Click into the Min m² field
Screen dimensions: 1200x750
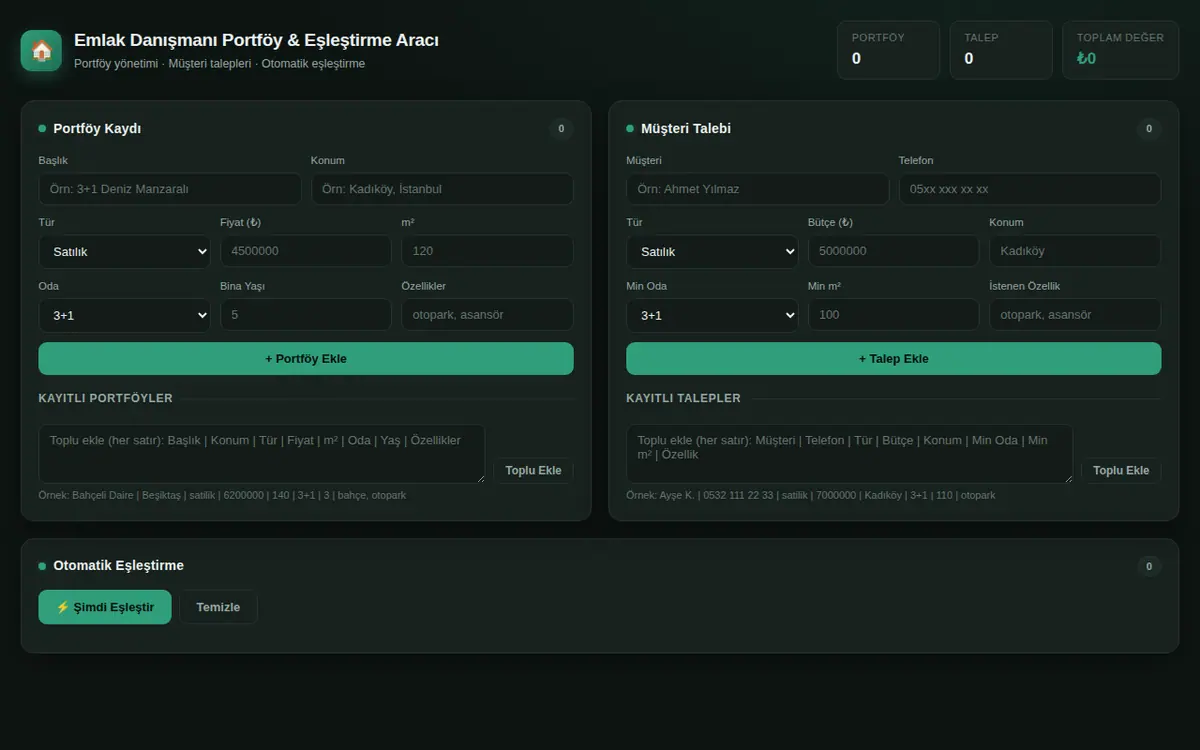click(x=894, y=315)
